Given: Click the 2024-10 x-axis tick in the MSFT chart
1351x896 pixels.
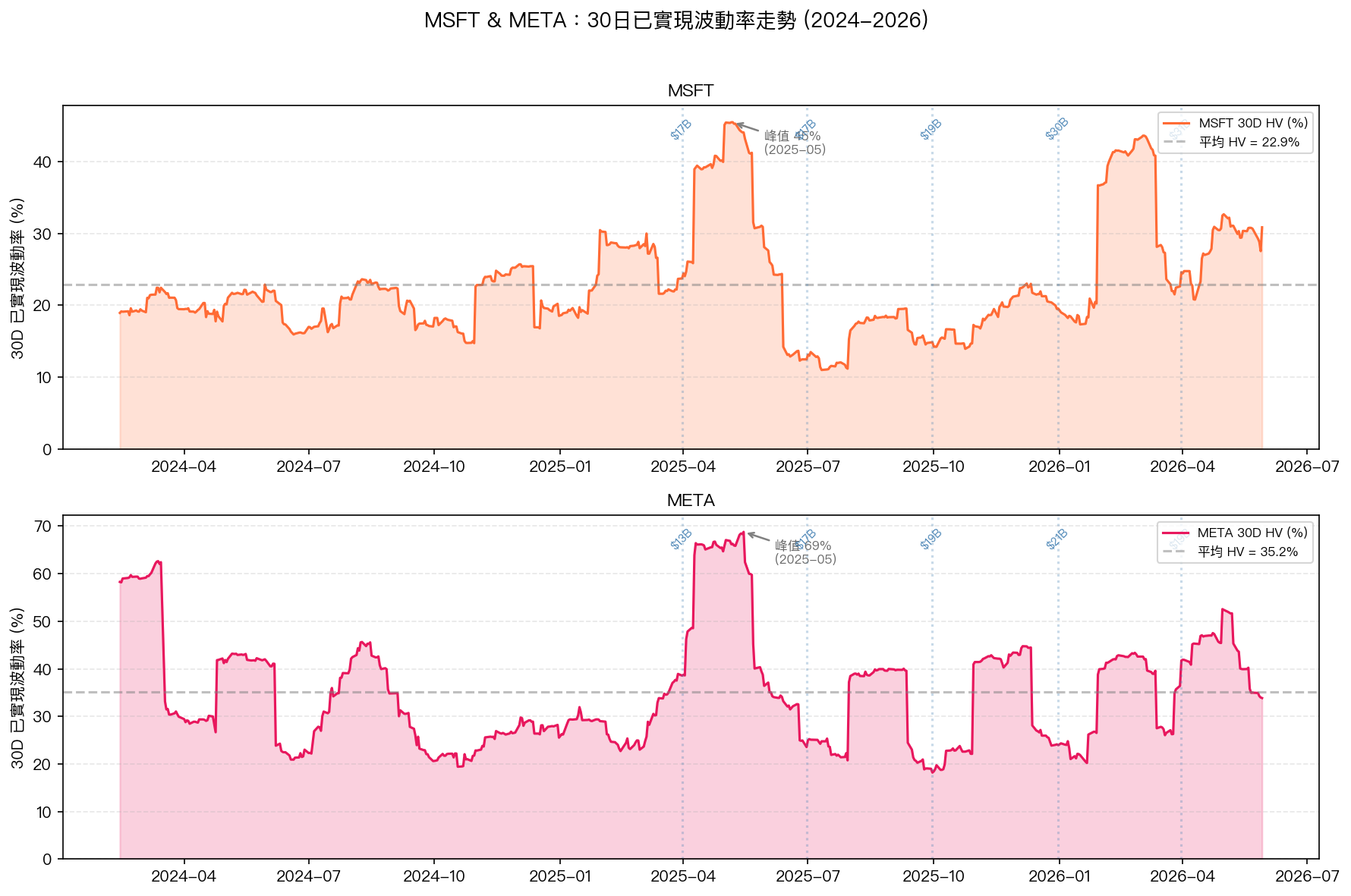Looking at the screenshot, I should 435,467.
